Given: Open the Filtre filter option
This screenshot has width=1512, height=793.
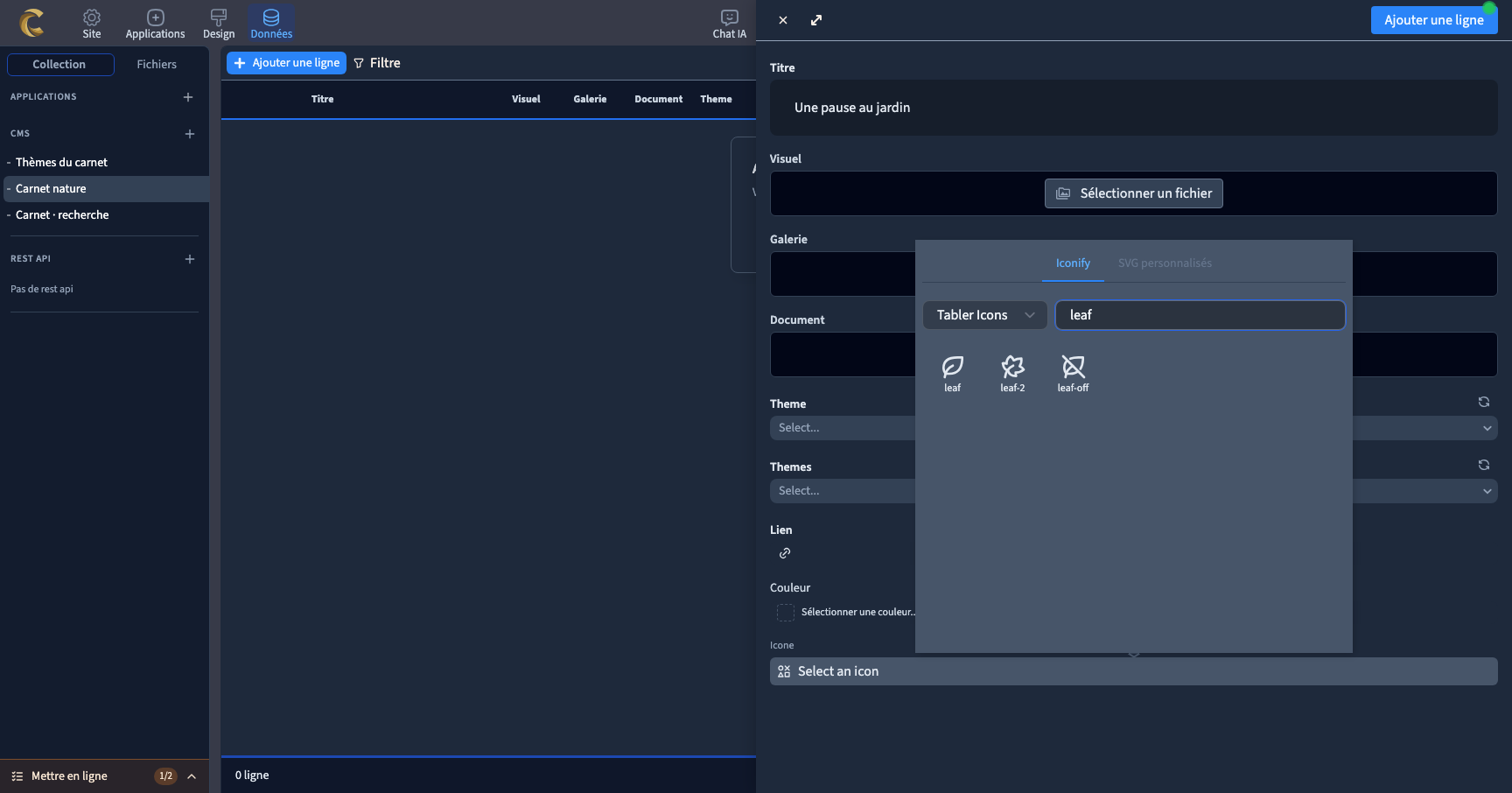Looking at the screenshot, I should click(x=377, y=63).
